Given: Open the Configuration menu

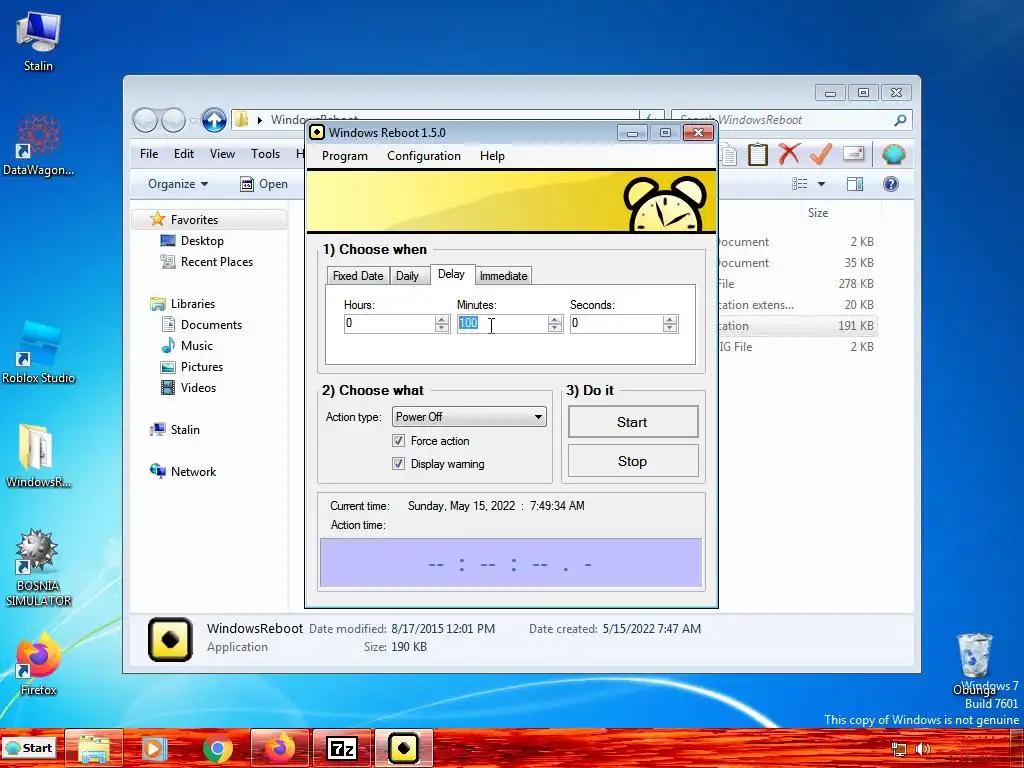Looking at the screenshot, I should tap(424, 156).
